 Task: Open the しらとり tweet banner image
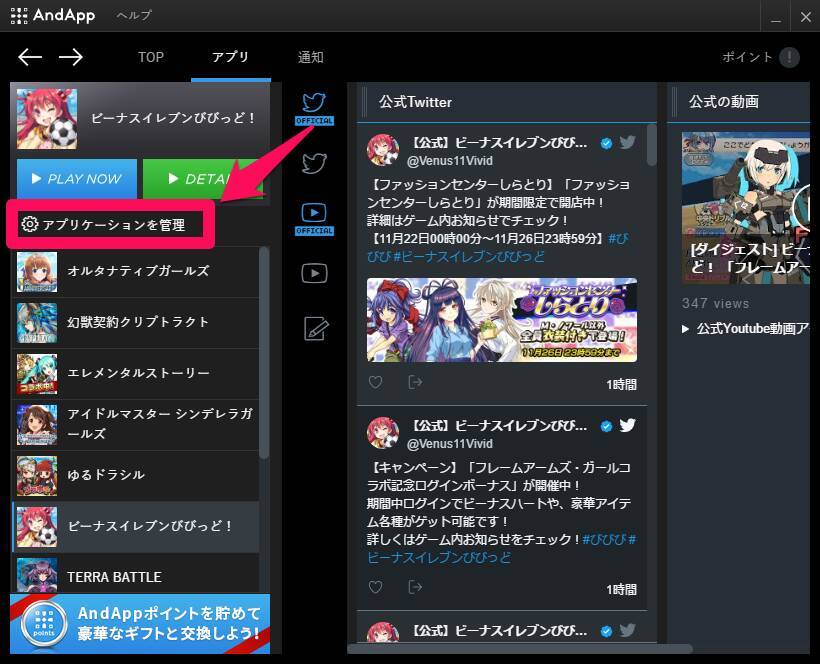[502, 320]
